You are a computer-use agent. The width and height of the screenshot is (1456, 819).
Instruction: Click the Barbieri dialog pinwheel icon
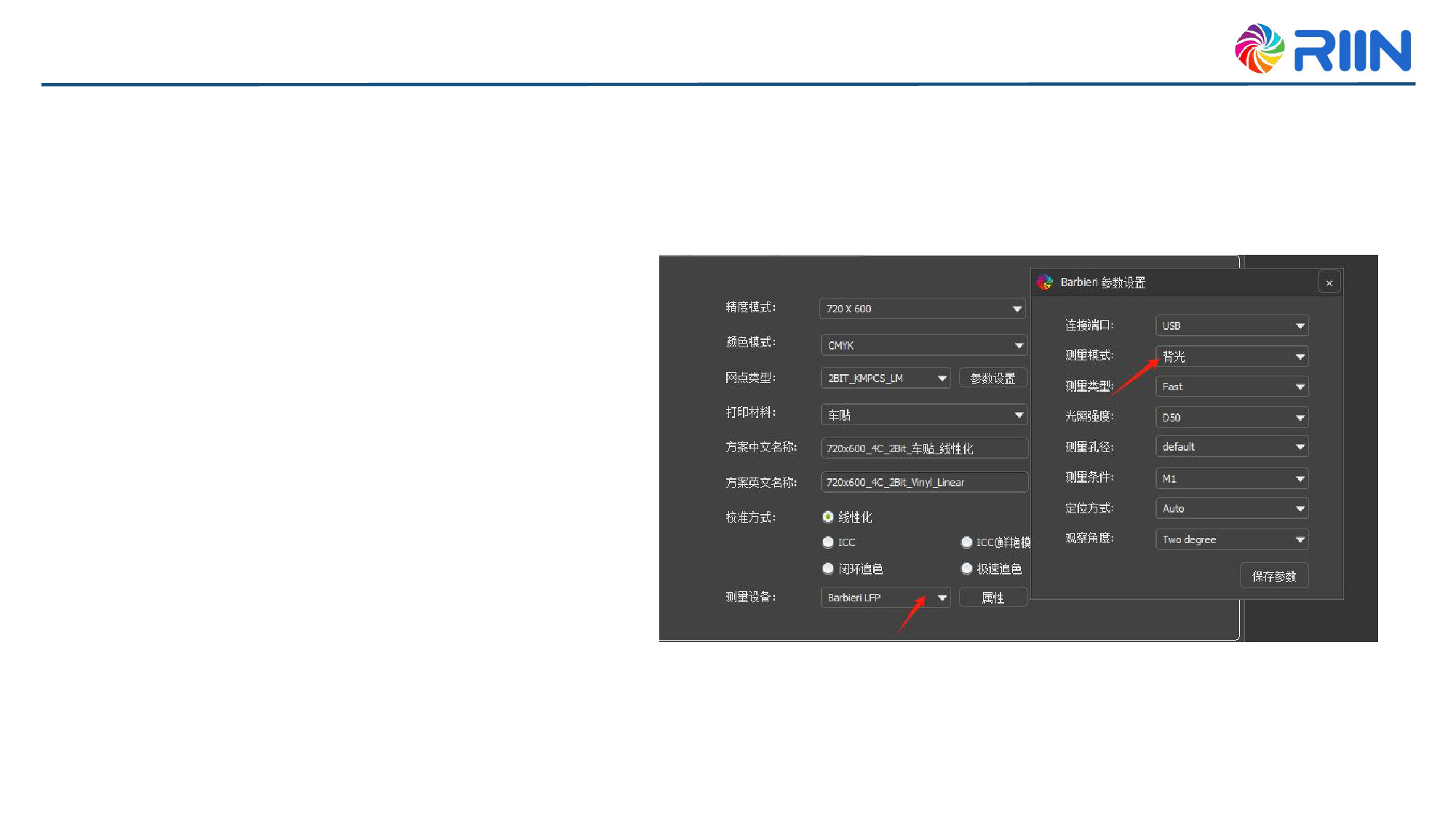point(1045,282)
